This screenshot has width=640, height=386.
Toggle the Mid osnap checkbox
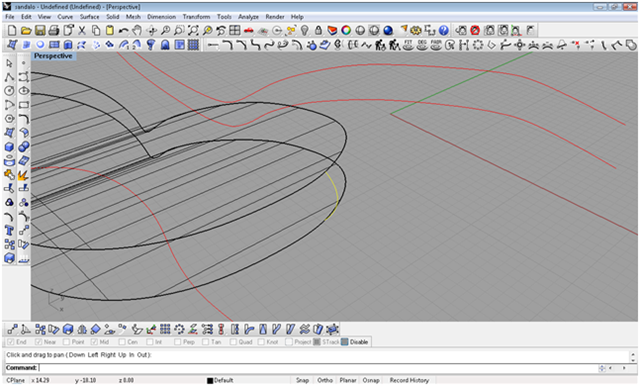point(94,342)
